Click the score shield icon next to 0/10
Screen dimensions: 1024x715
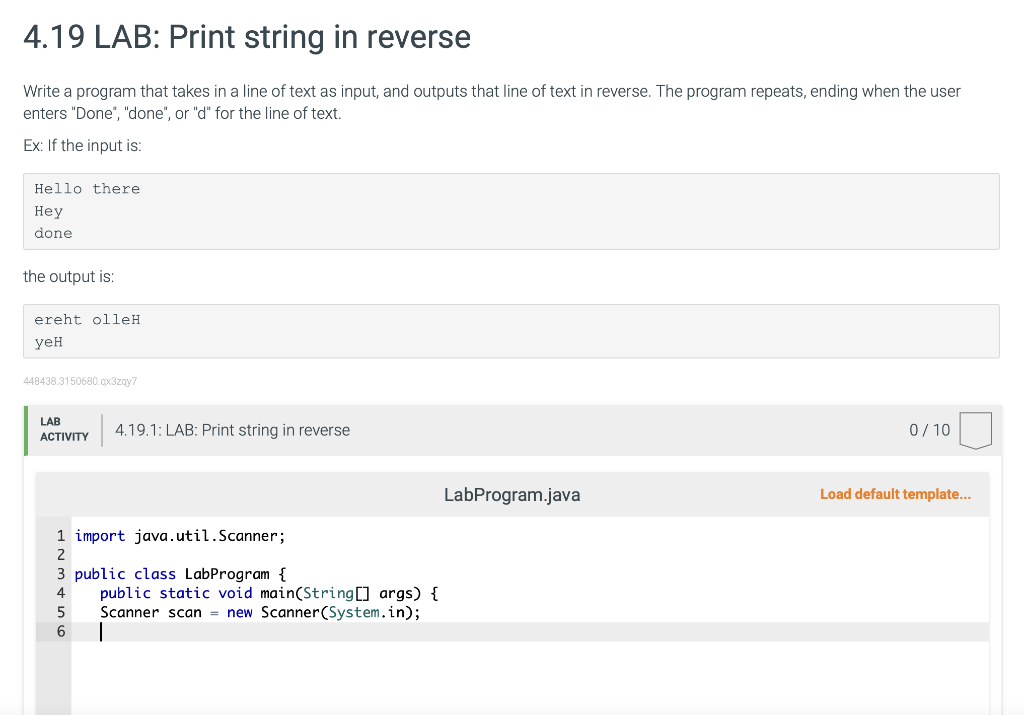click(975, 430)
